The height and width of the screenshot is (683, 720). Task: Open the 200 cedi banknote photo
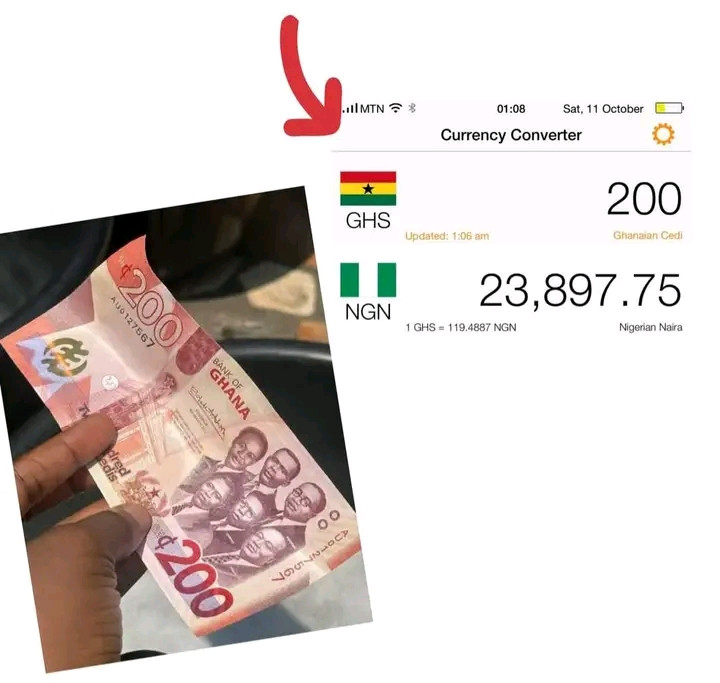(184, 429)
